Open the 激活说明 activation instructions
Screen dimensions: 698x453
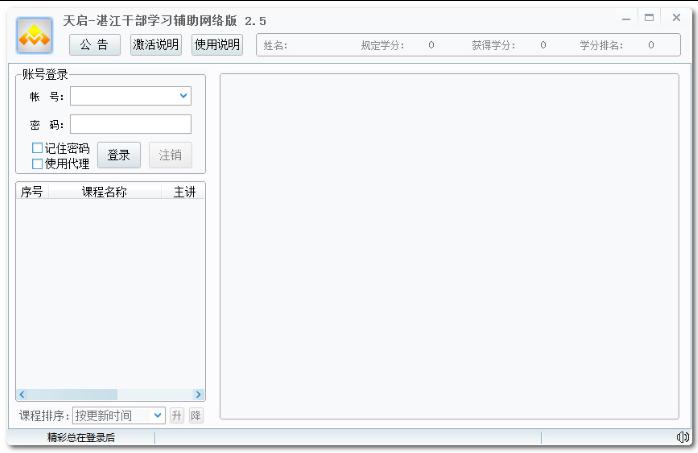(156, 45)
